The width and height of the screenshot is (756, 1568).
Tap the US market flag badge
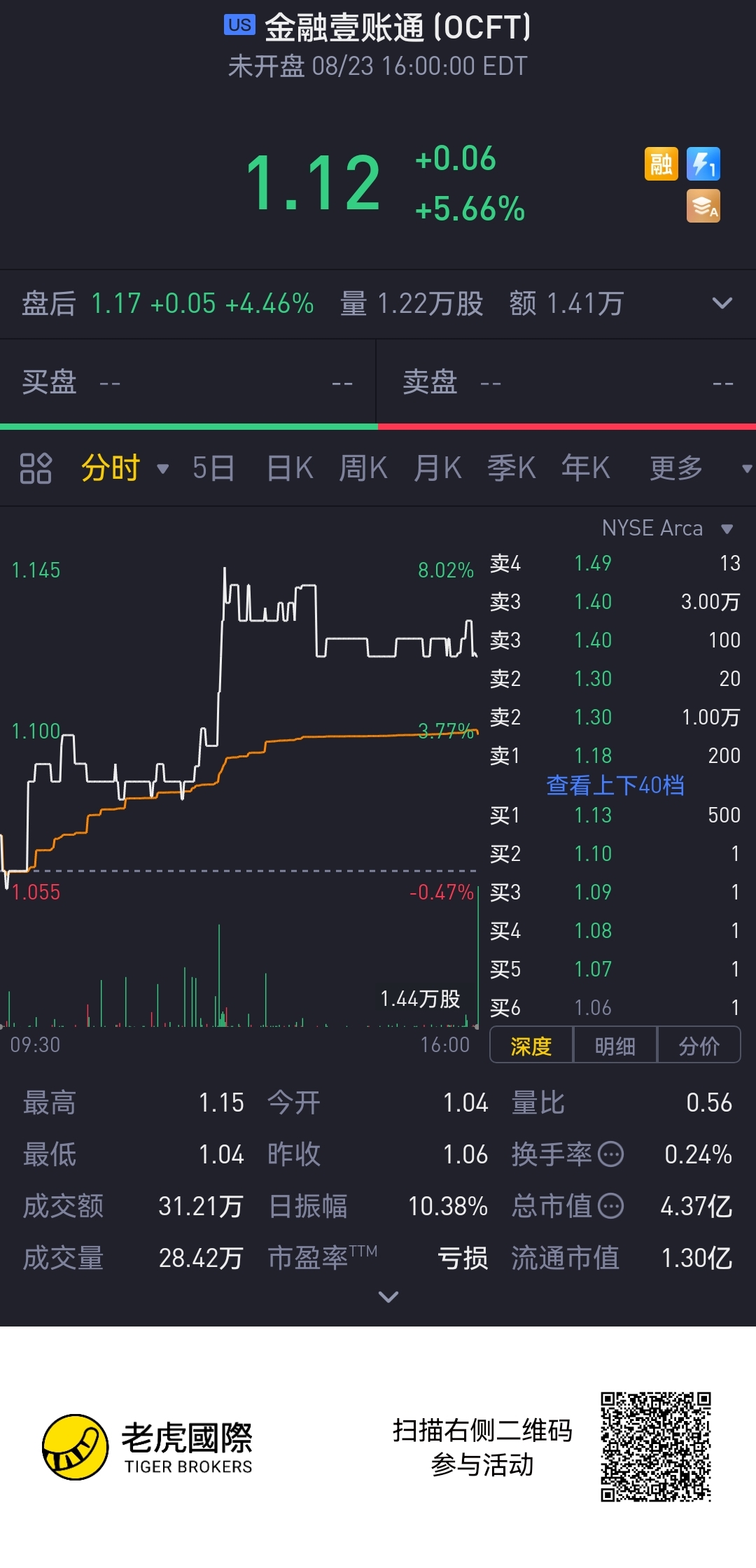pos(239,25)
